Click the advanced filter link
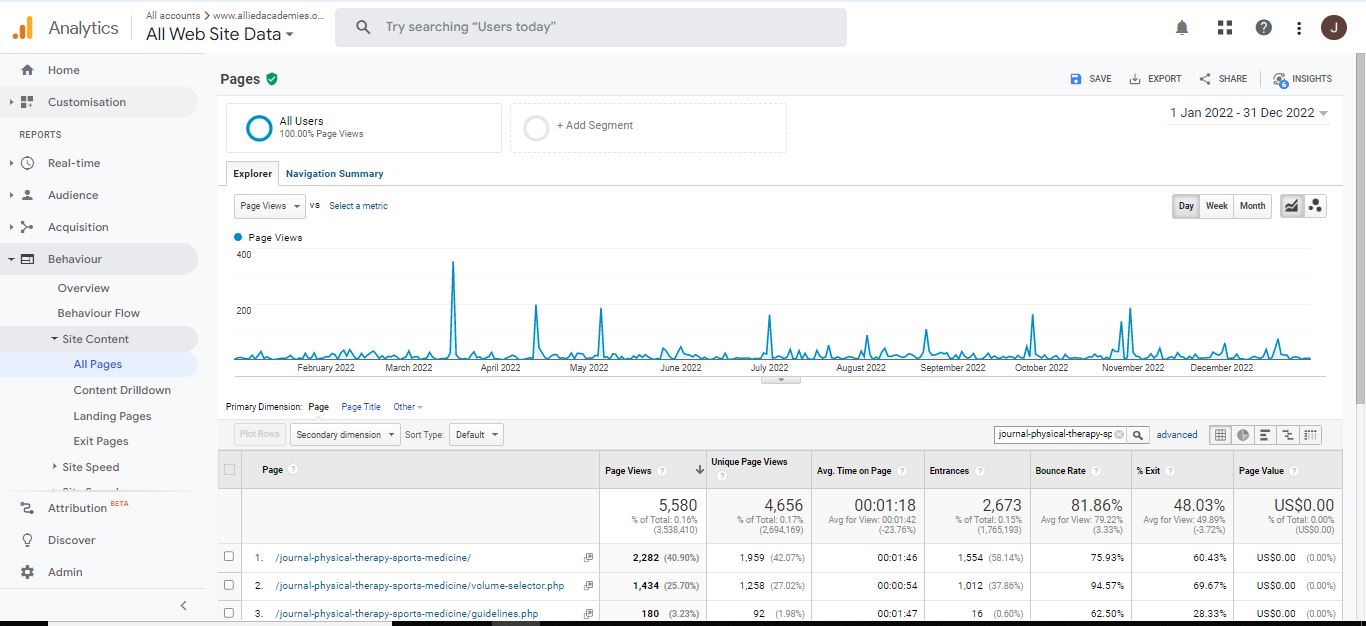The height and width of the screenshot is (626, 1366). [1177, 435]
